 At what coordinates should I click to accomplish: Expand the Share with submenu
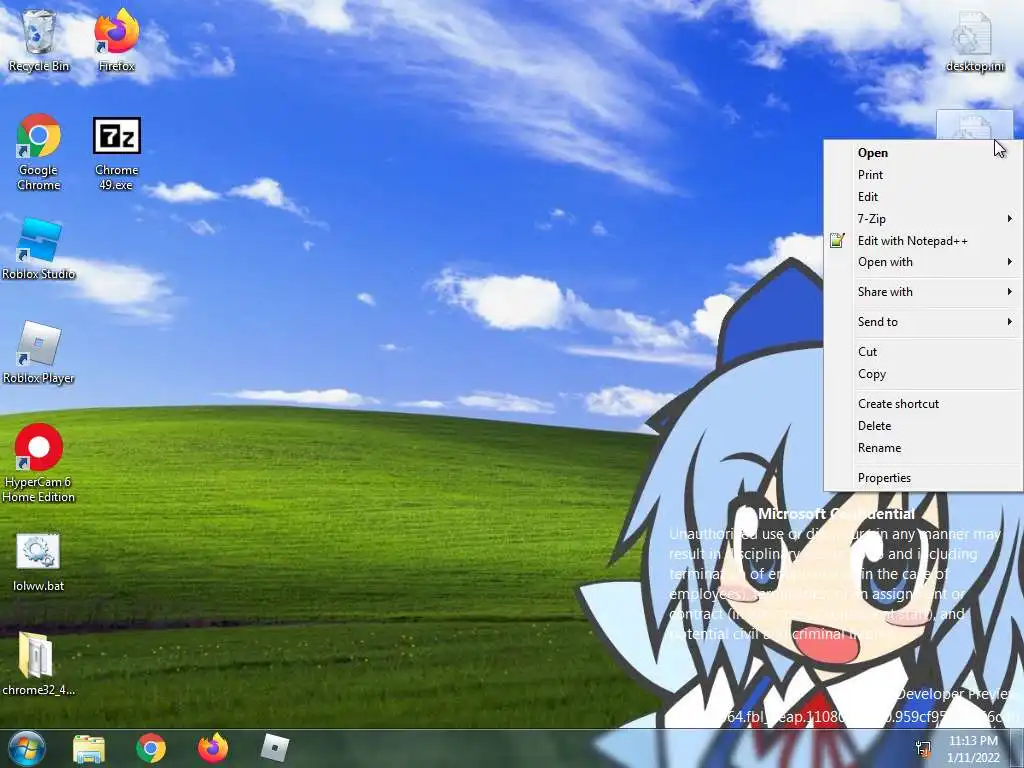tap(923, 292)
